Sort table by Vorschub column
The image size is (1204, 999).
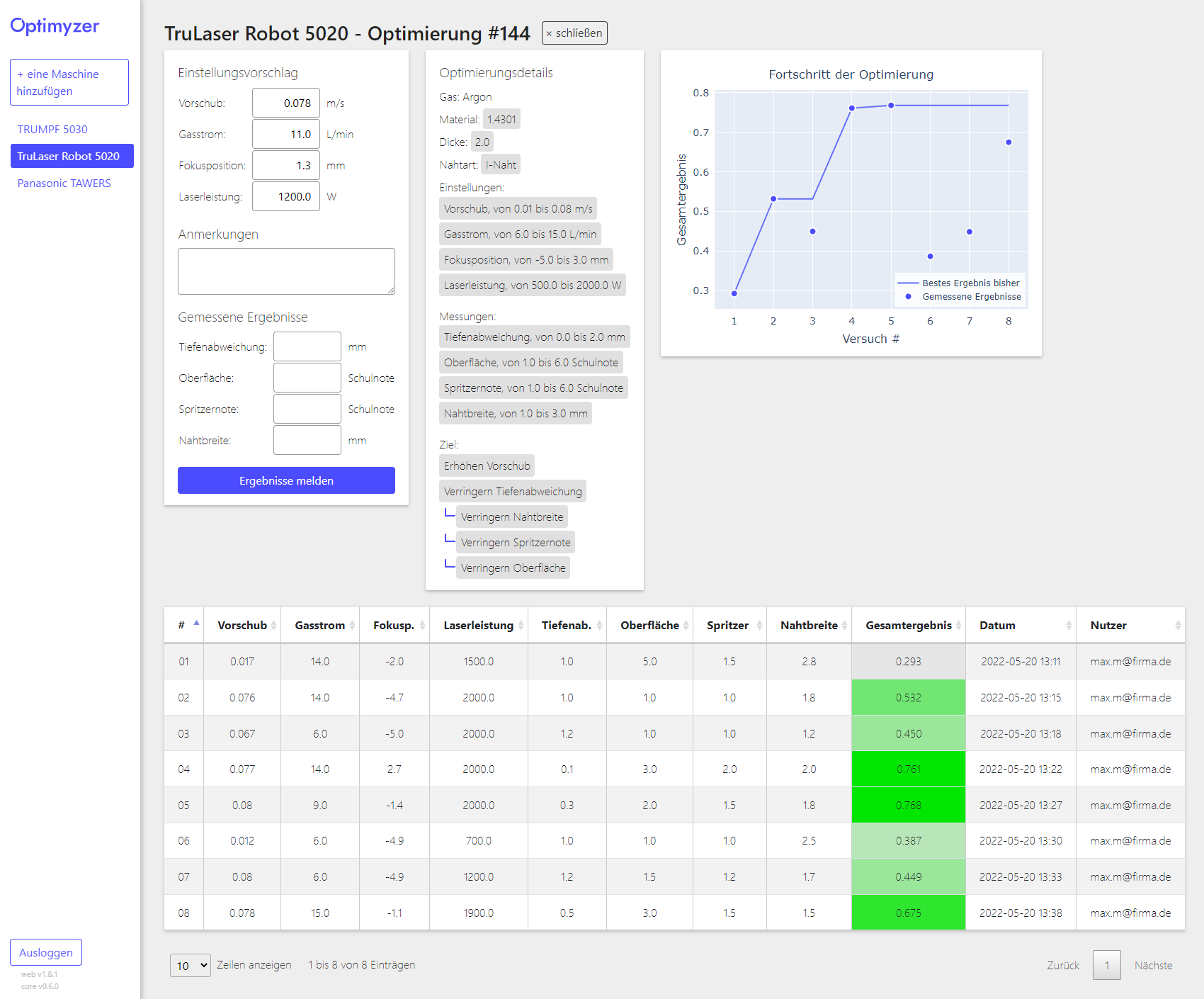coord(242,625)
